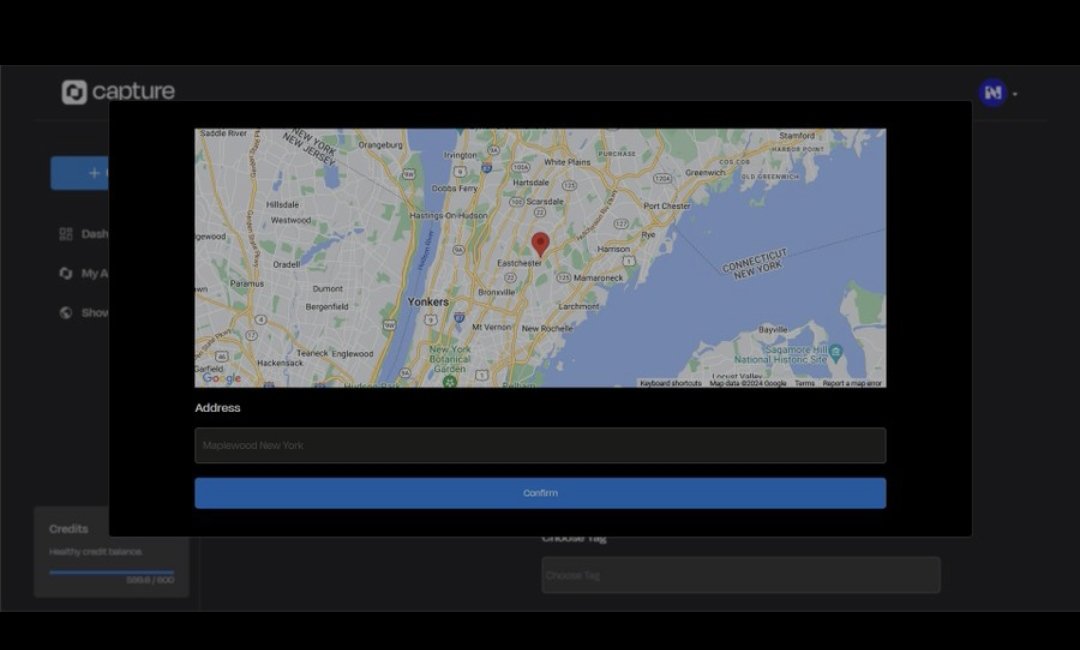Click the Credits heading in the sidebar card
1080x650 pixels.
coord(69,529)
